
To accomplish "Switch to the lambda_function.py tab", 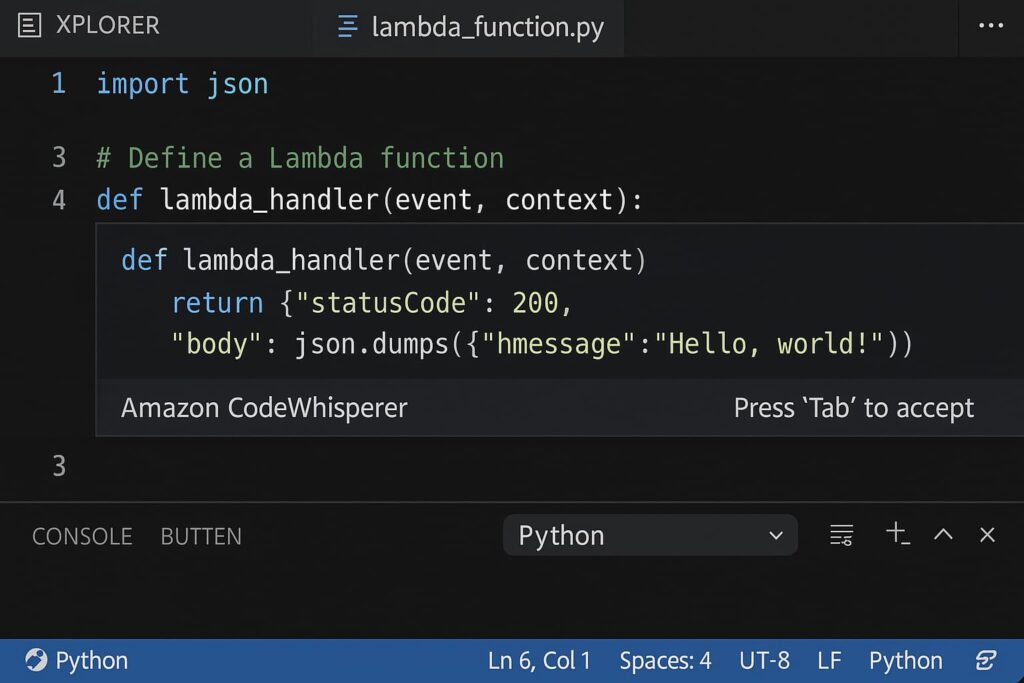I will pos(470,27).
